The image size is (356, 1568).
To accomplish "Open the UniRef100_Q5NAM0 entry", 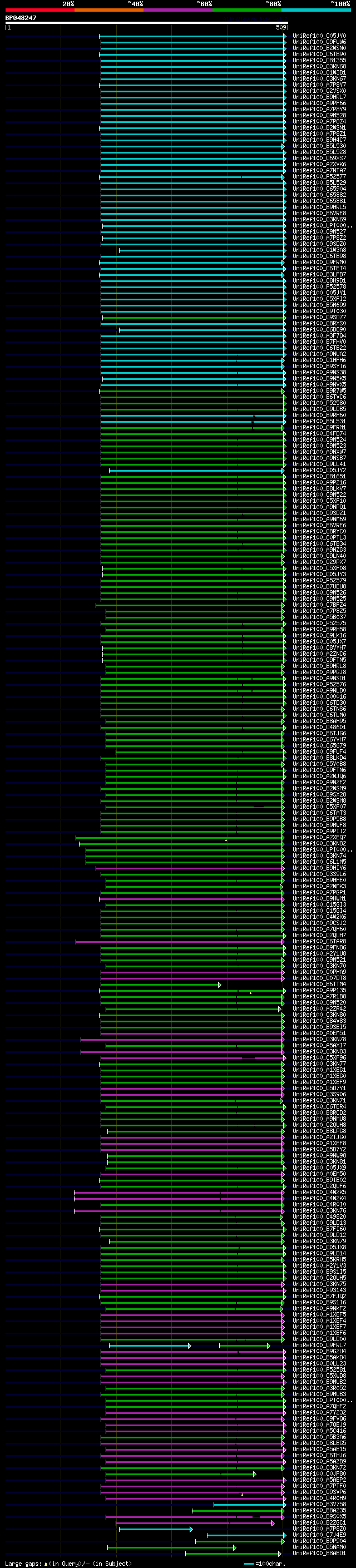I will (319, 1547).
